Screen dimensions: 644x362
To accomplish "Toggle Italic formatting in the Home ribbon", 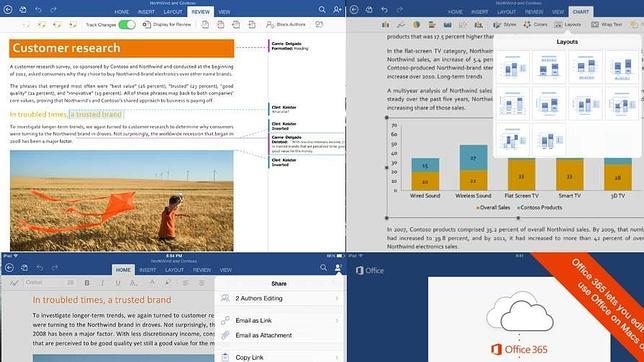I will point(102,283).
